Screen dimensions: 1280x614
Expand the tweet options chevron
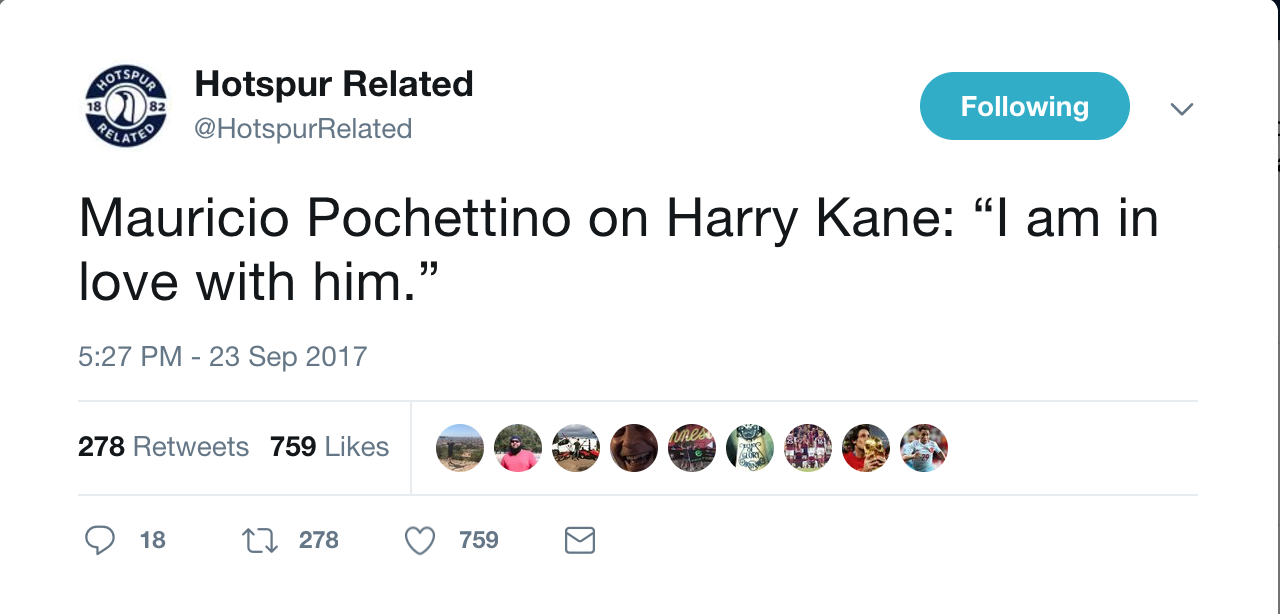[x=1181, y=108]
